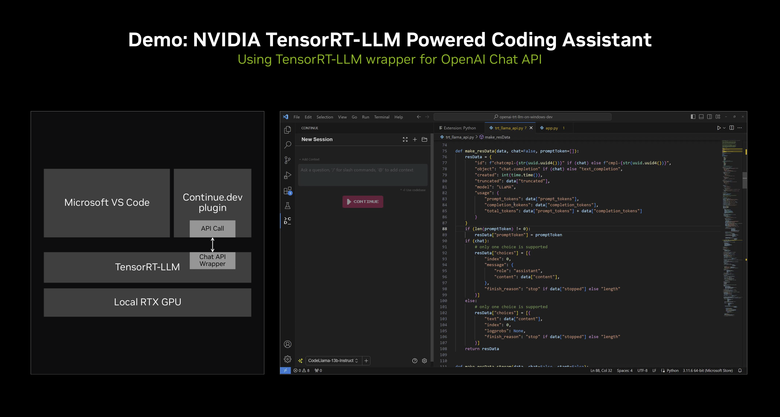
Task: Open the Explorer view in the activity bar
Action: click(x=287, y=130)
